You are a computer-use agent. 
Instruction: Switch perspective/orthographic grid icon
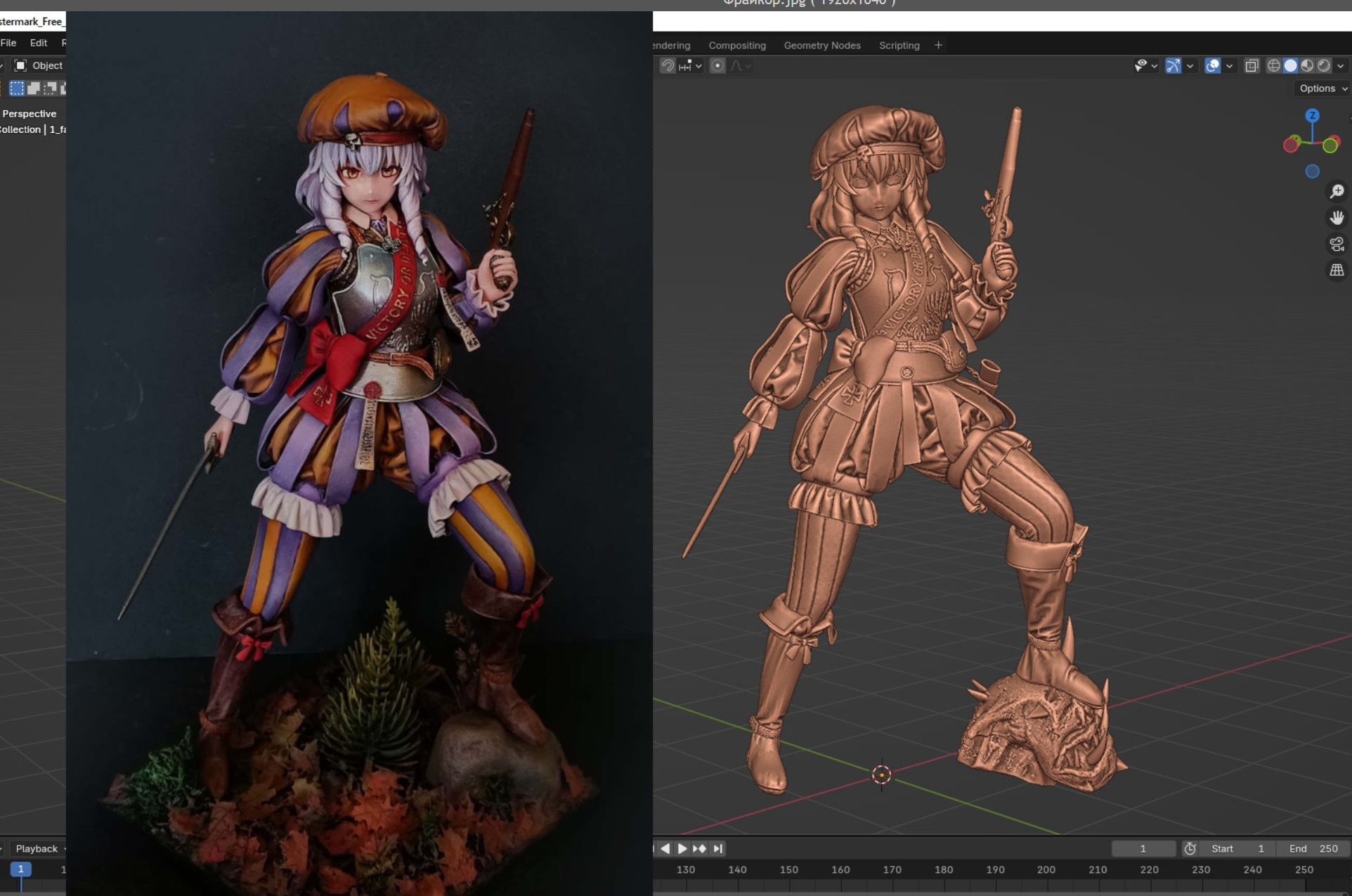click(x=1337, y=271)
